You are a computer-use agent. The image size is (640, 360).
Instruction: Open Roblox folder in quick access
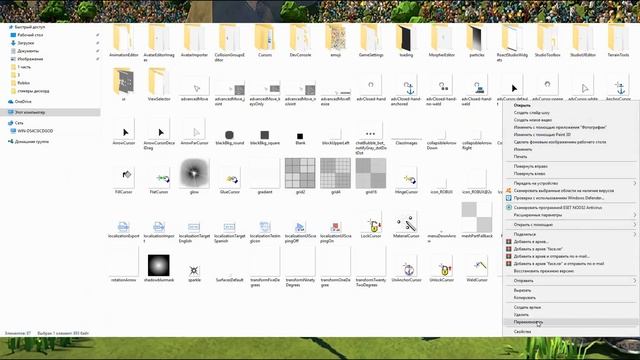click(23, 83)
